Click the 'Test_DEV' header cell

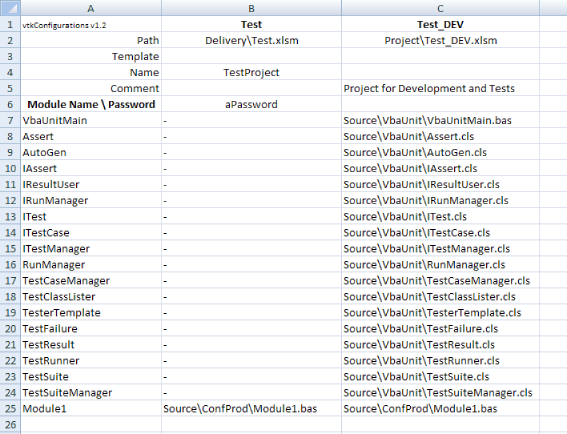tap(440, 24)
